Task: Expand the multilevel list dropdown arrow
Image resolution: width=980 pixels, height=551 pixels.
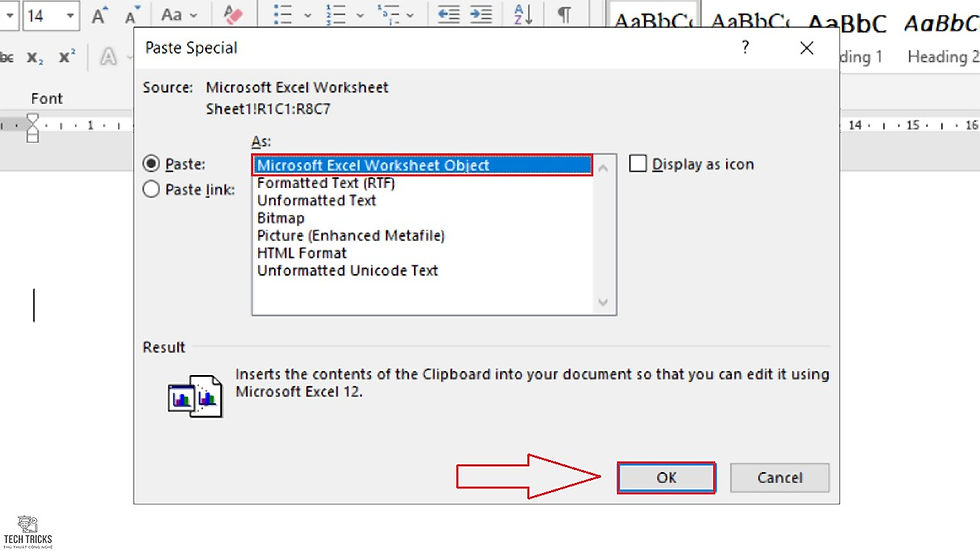Action: [x=410, y=15]
